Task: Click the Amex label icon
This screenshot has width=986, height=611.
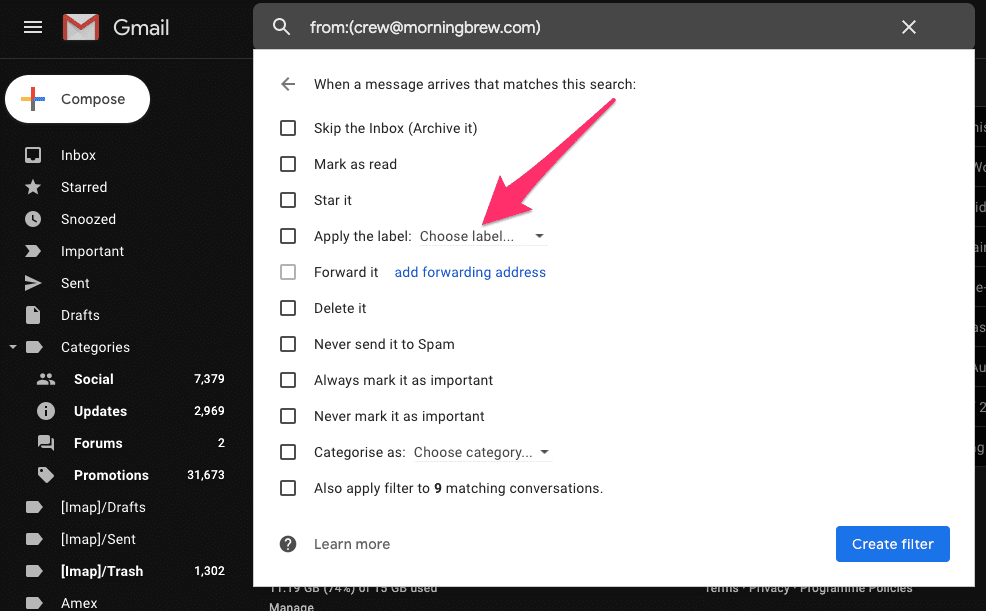Action: click(34, 603)
